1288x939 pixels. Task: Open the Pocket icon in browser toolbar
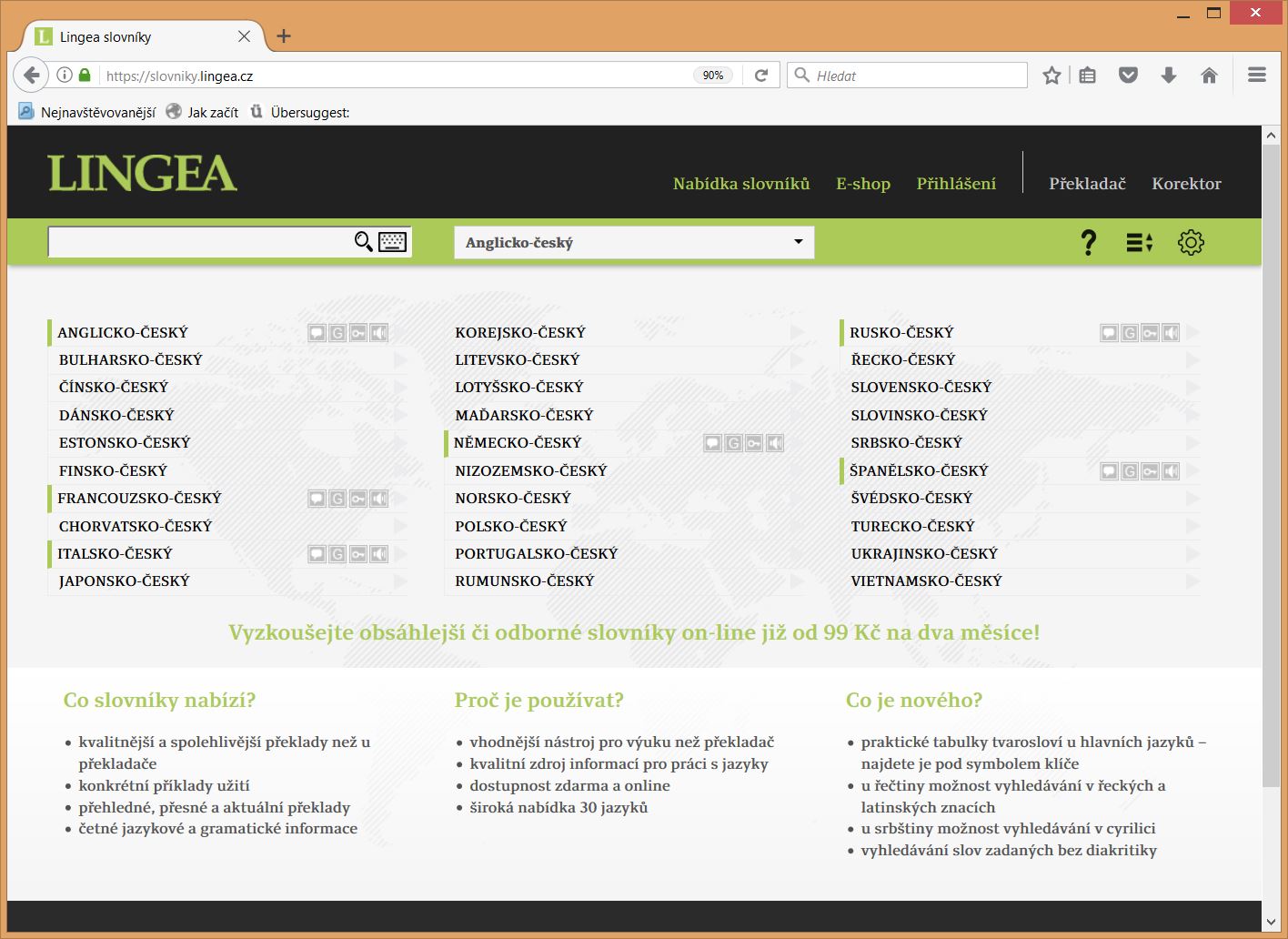point(1128,76)
